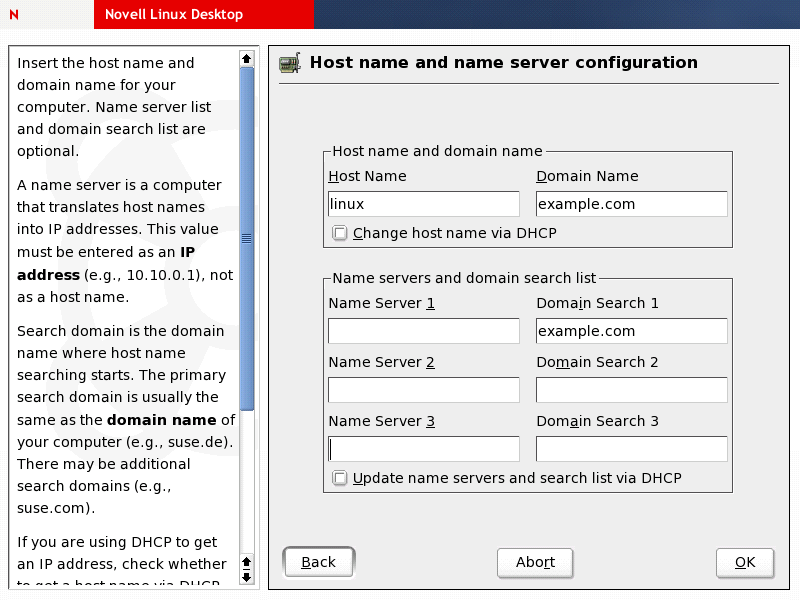Viewport: 800px width, 600px height.
Task: Click the Domain Name label
Action: click(x=587, y=176)
